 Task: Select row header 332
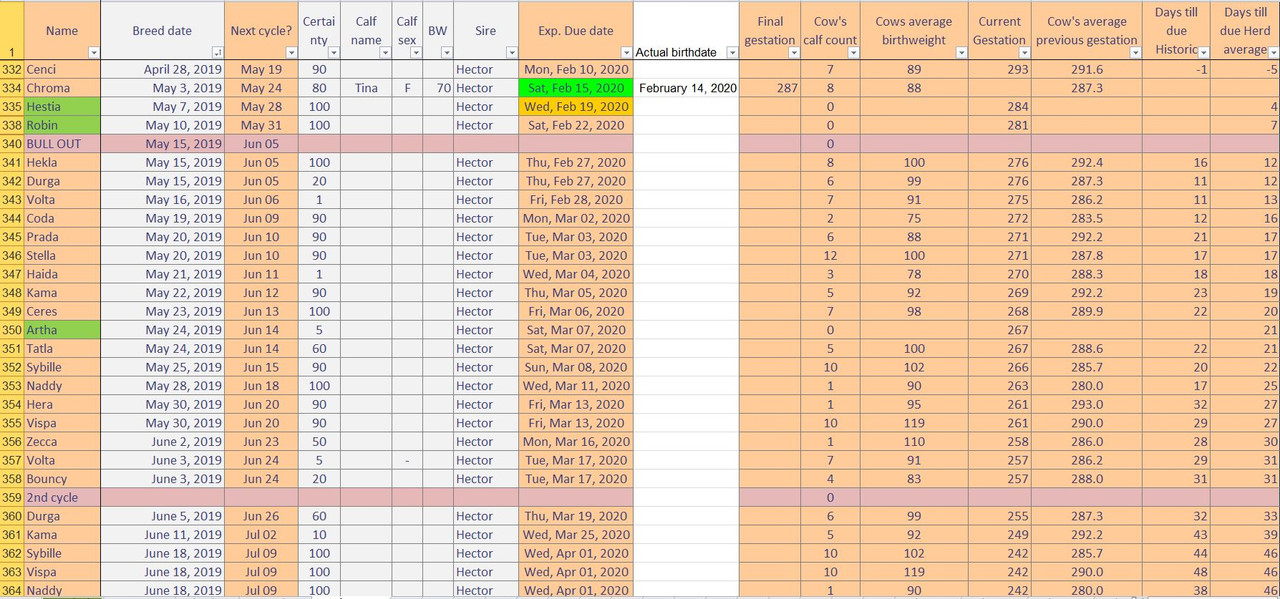(x=11, y=70)
